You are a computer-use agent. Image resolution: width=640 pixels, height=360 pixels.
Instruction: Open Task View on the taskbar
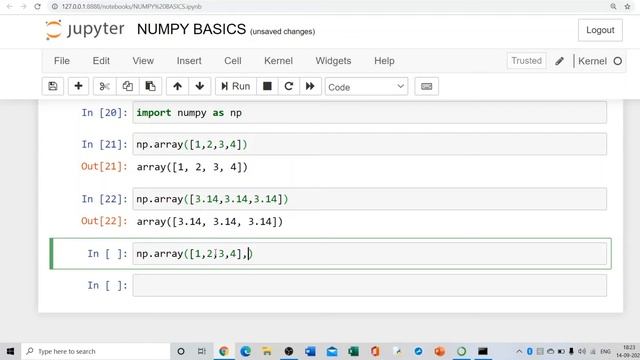pyautogui.click(x=202, y=351)
